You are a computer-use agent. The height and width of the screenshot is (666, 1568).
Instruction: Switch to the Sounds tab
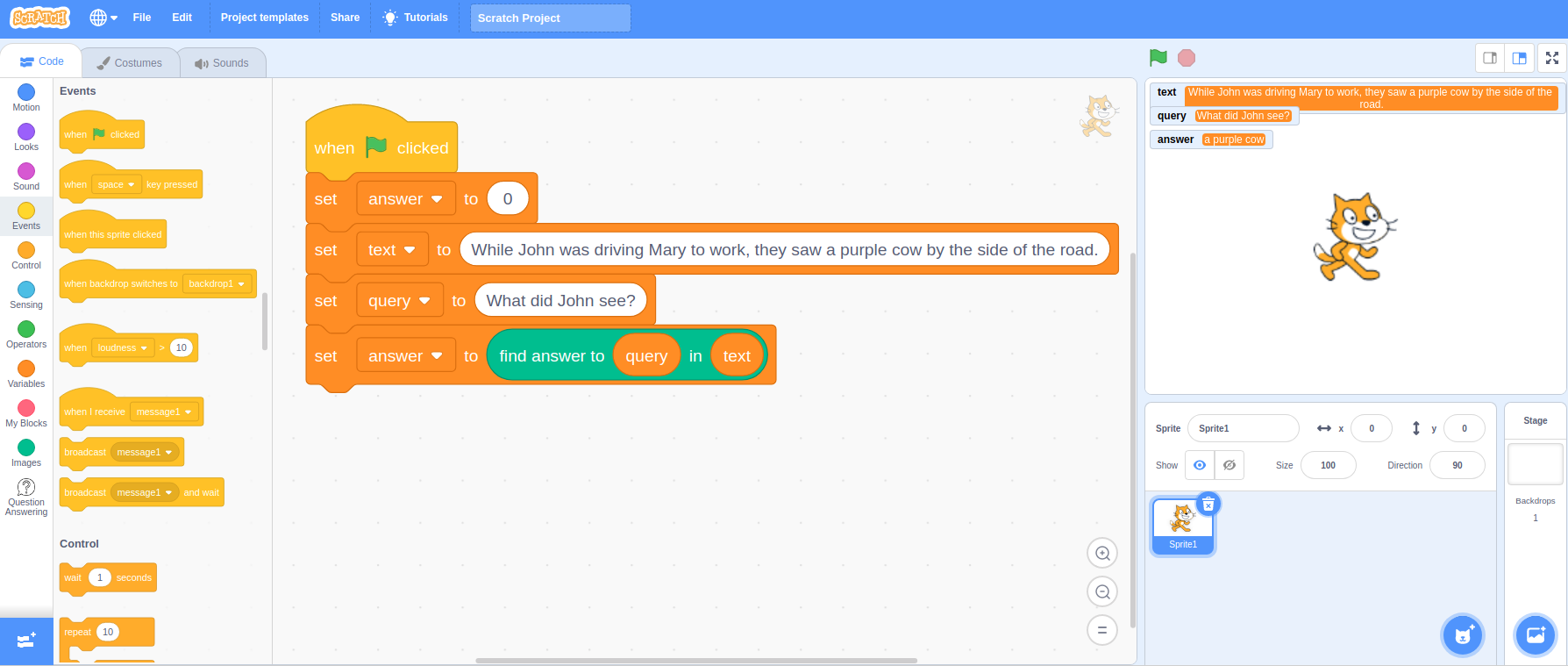(222, 63)
